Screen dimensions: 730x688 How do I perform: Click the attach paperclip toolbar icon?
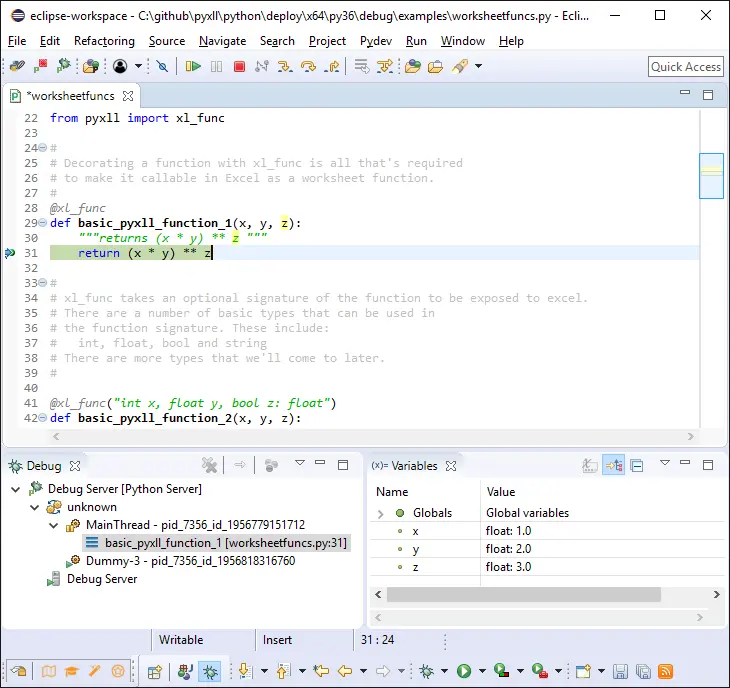pyautogui.click(x=17, y=66)
